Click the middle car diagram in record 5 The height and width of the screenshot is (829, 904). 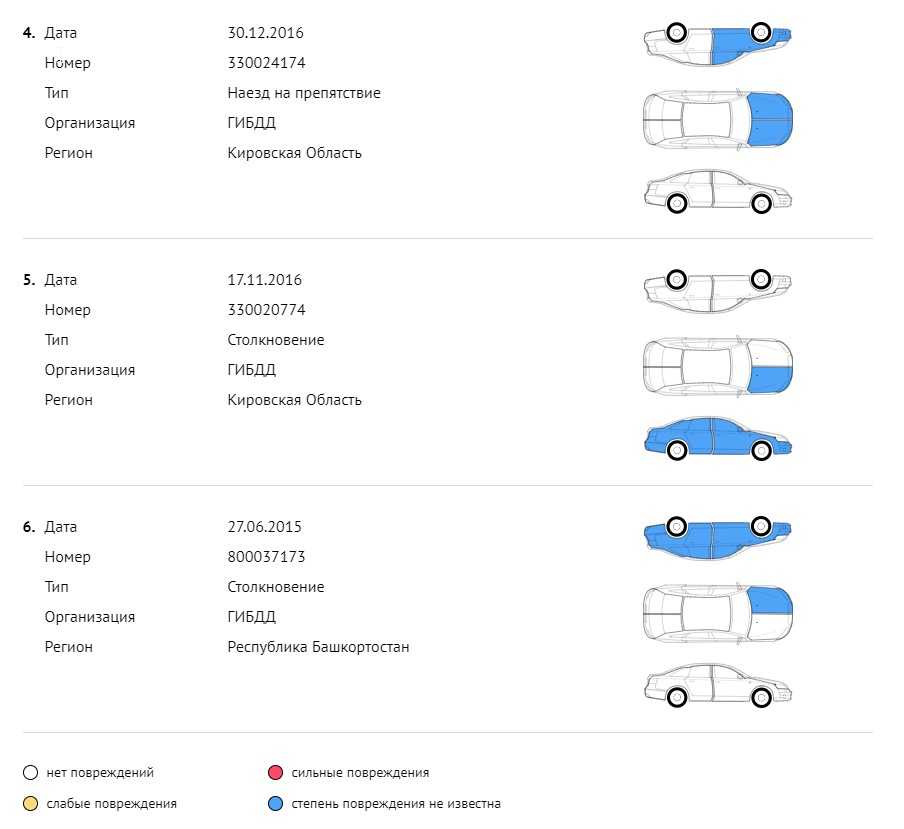tap(717, 366)
